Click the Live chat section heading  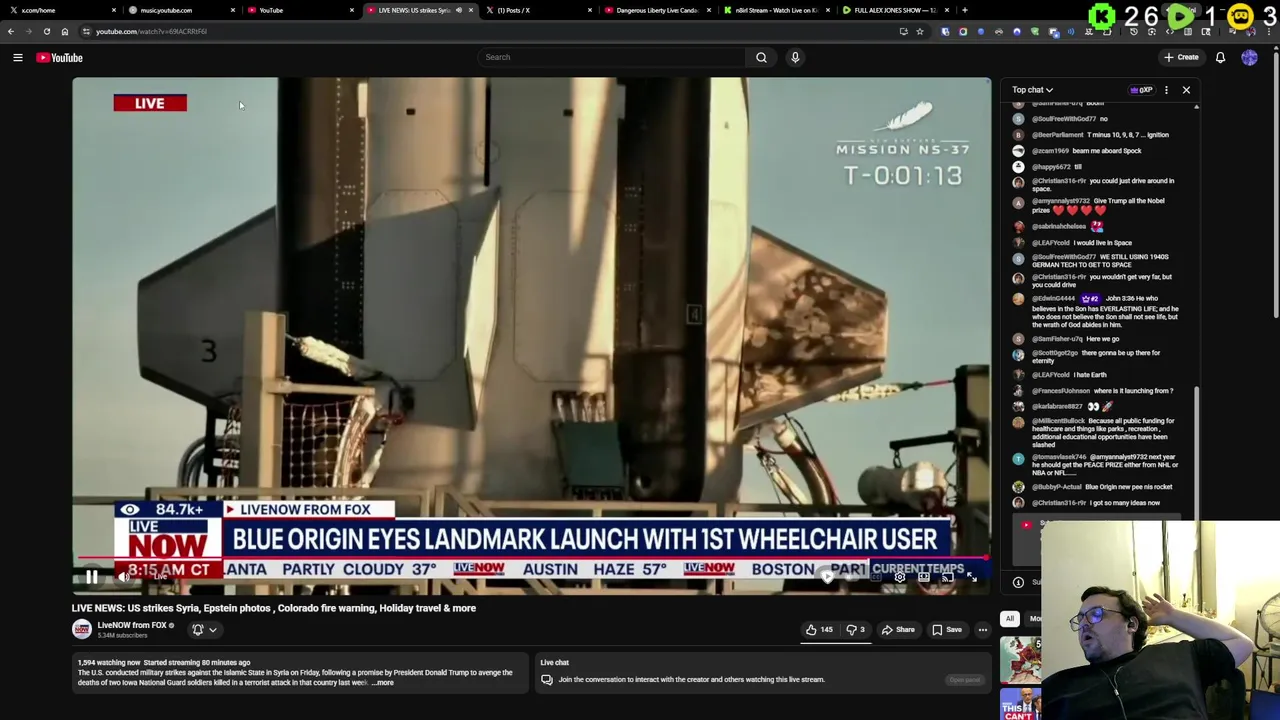pos(554,662)
